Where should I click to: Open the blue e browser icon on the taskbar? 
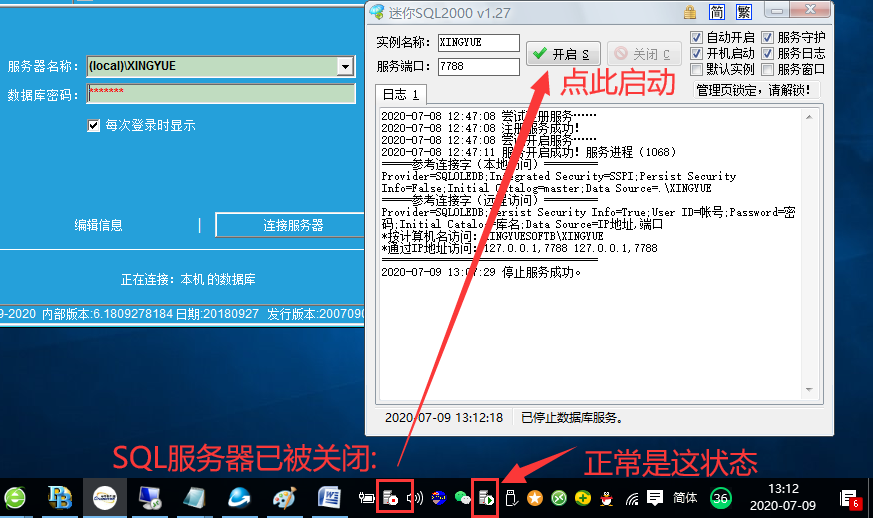pyautogui.click(x=239, y=498)
